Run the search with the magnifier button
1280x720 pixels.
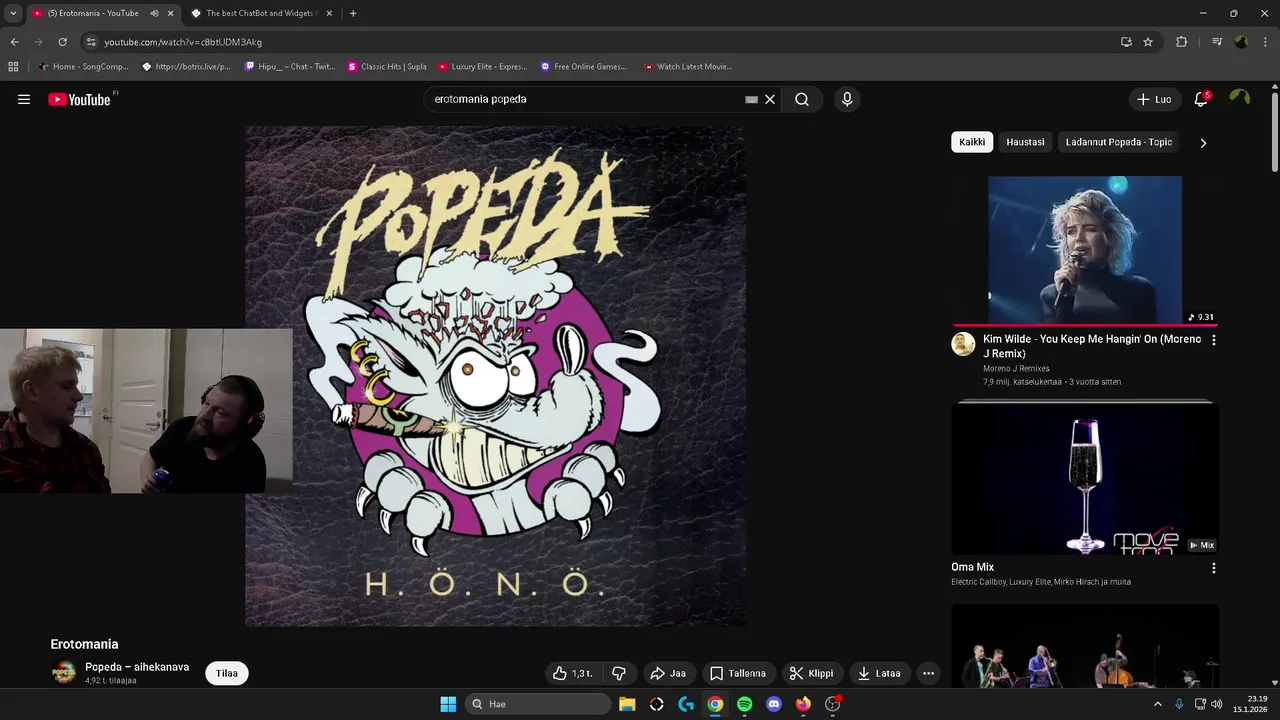pos(802,99)
